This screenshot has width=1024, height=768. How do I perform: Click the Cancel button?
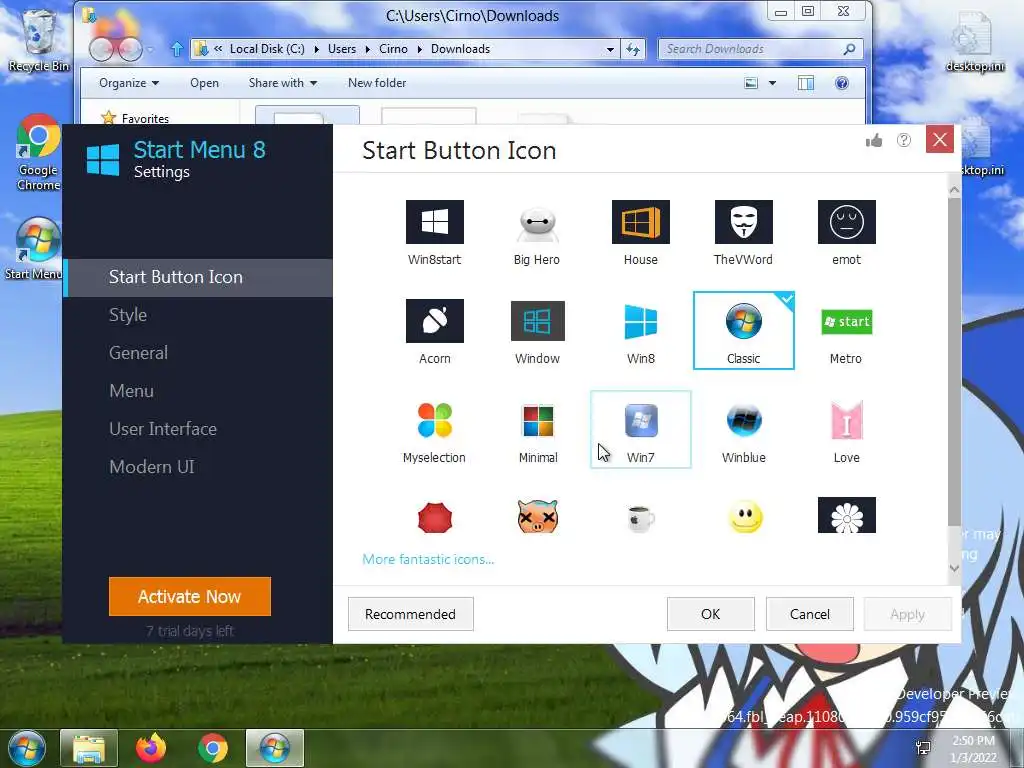(x=810, y=614)
